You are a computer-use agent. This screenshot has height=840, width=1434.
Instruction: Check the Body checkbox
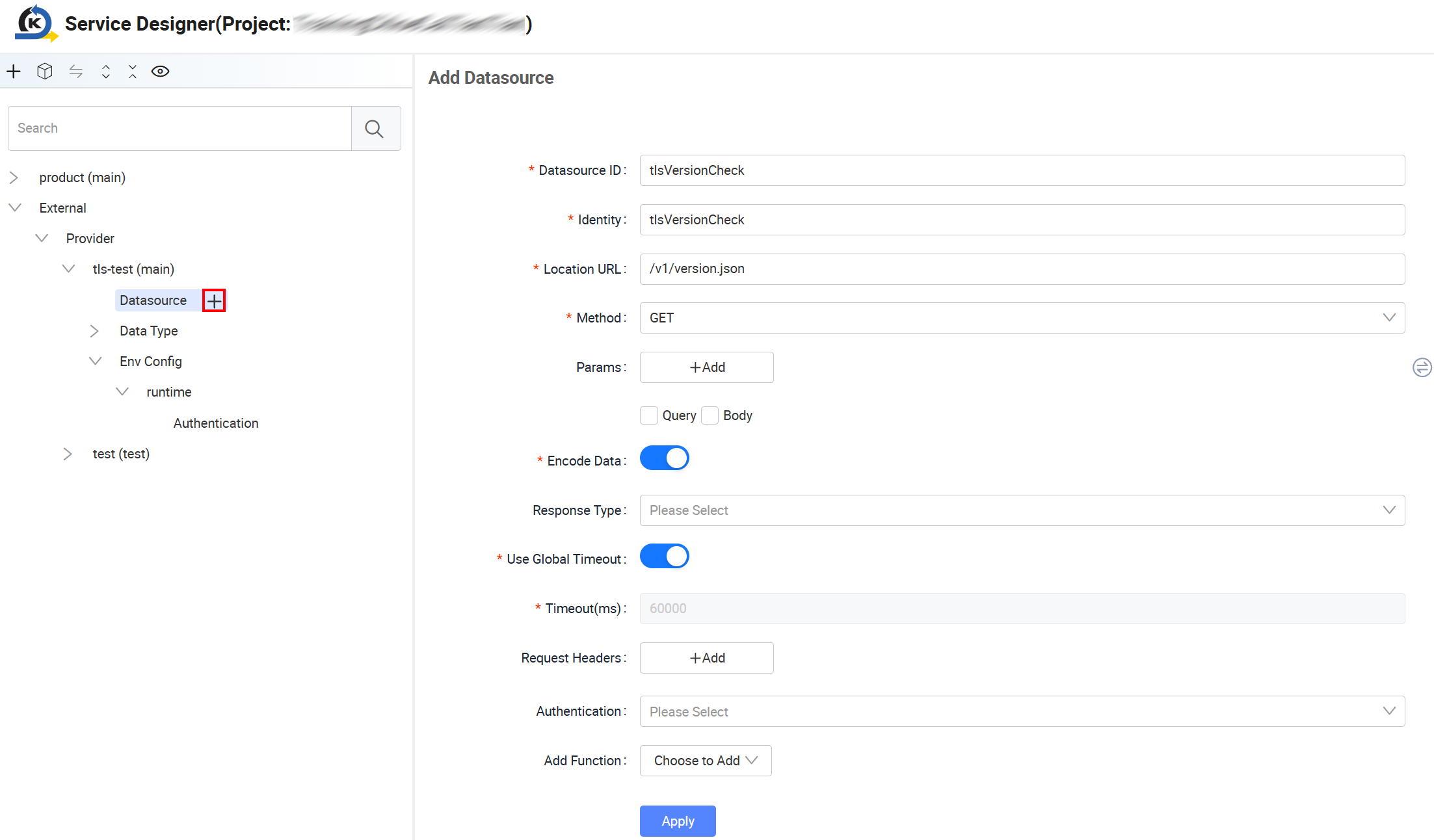(x=710, y=415)
